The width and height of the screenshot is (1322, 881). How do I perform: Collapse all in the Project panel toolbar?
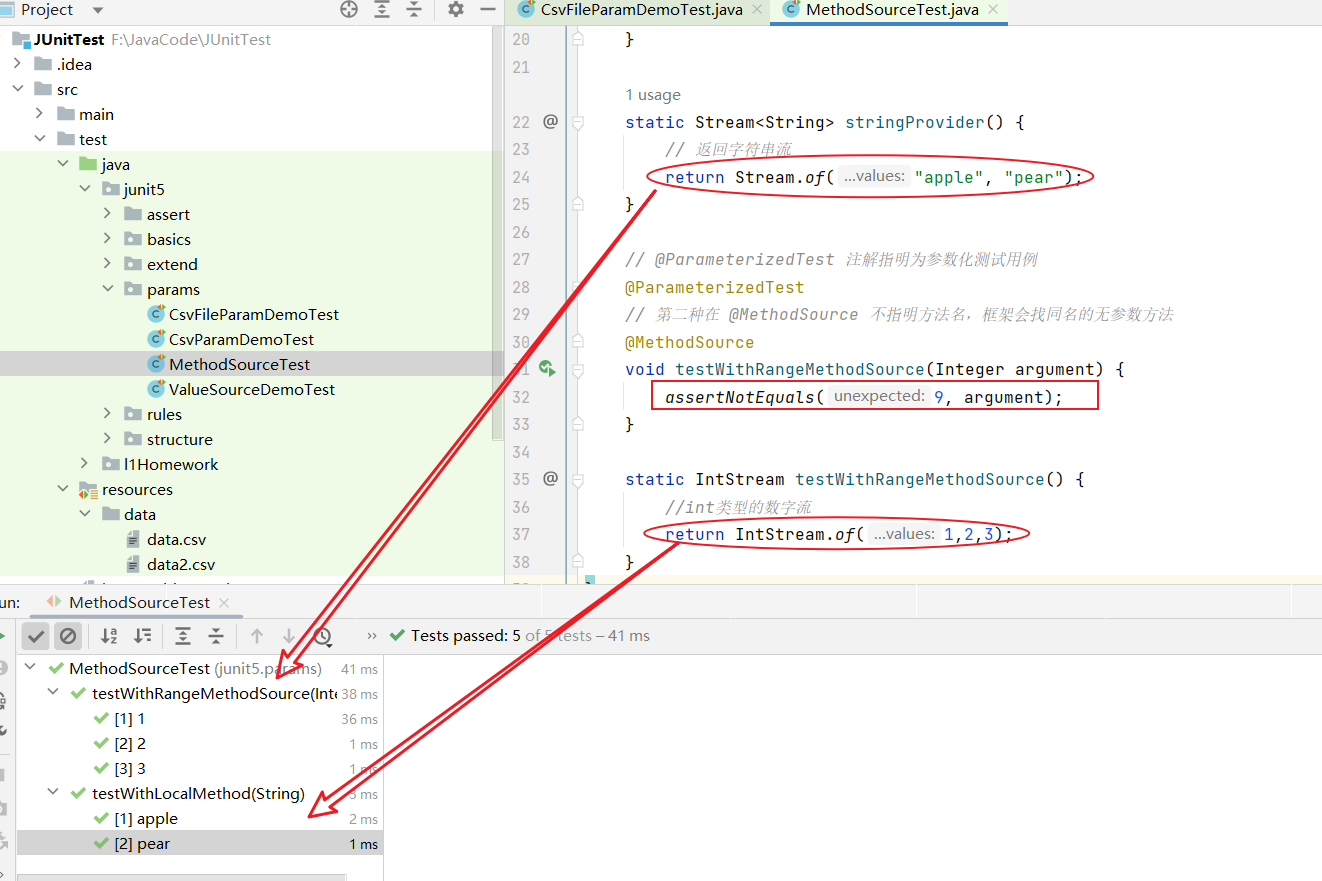coord(414,10)
